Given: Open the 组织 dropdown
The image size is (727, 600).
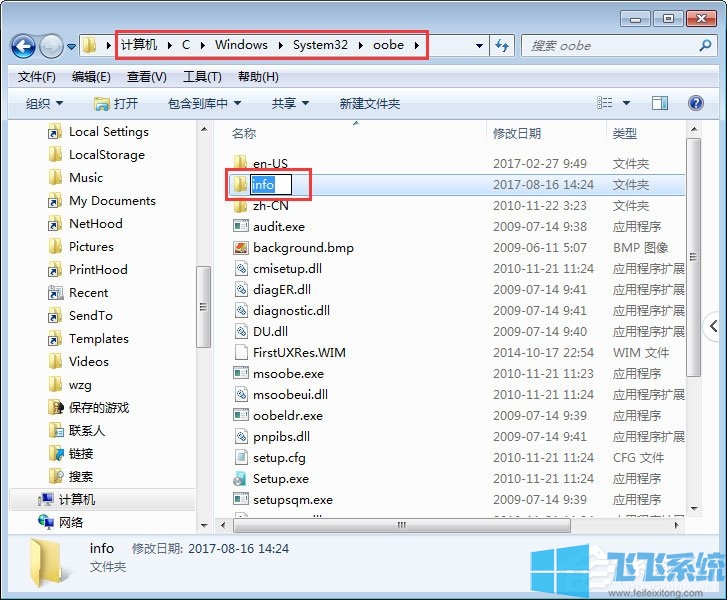Looking at the screenshot, I should click(45, 103).
